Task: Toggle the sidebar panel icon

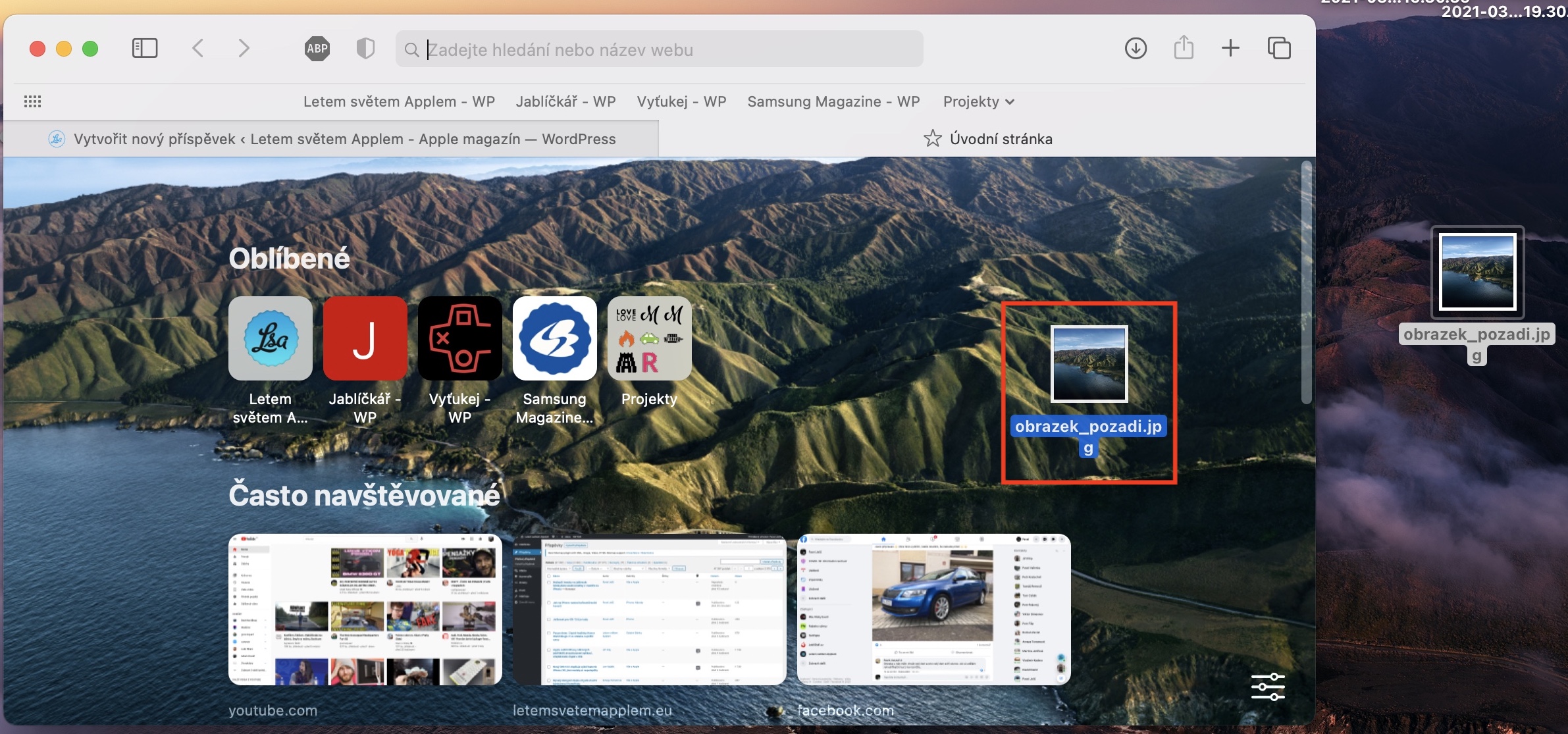Action: 145,48
